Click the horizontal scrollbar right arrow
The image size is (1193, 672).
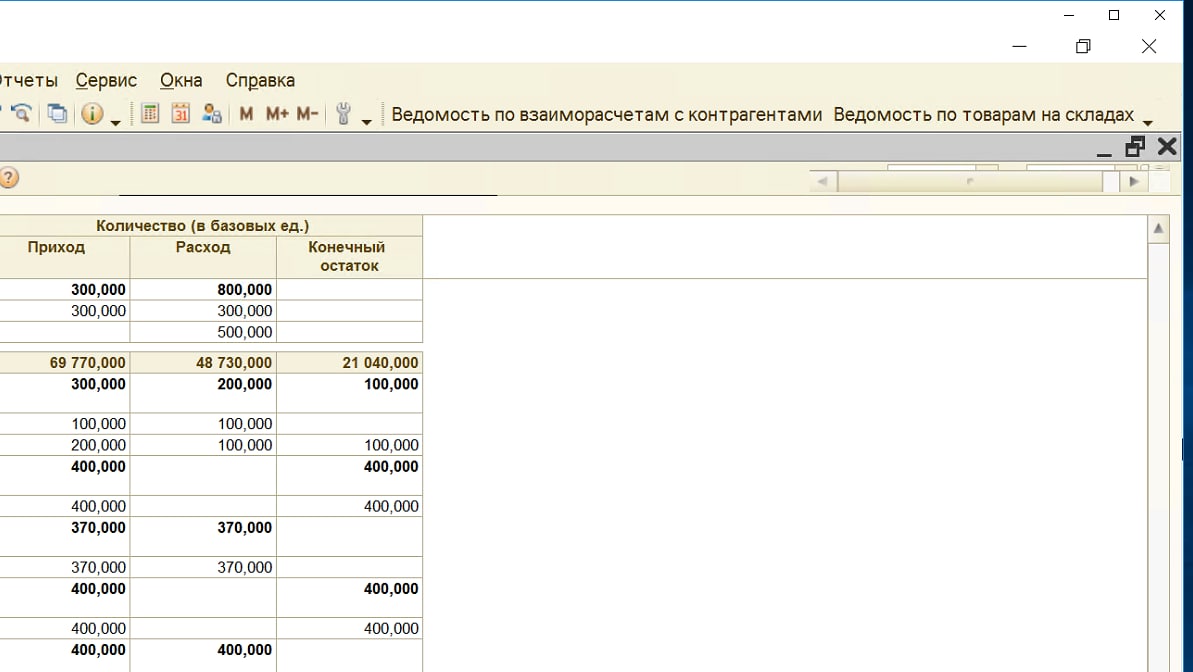click(1134, 181)
